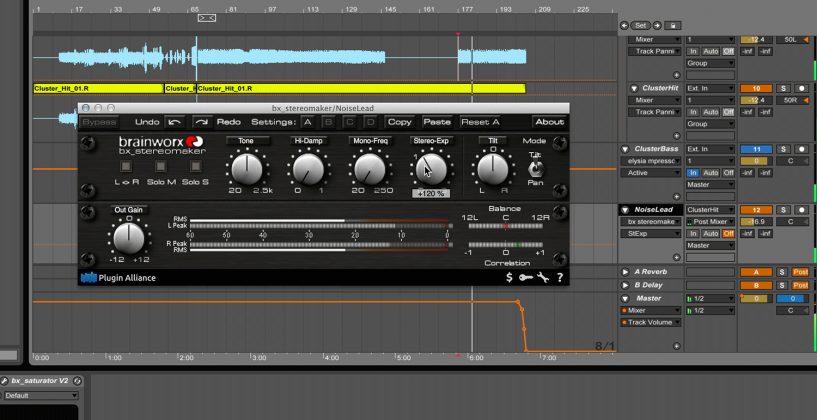817x420 pixels.
Task: Click the Reset A button
Action: pyautogui.click(x=480, y=122)
